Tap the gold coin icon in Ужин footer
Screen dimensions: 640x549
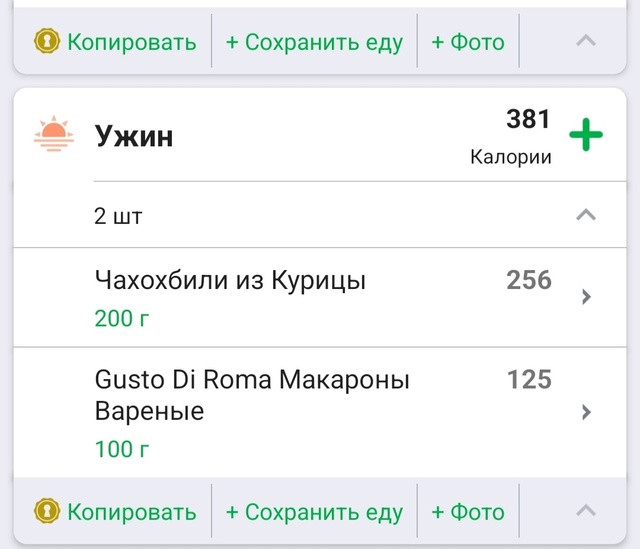pos(46,512)
